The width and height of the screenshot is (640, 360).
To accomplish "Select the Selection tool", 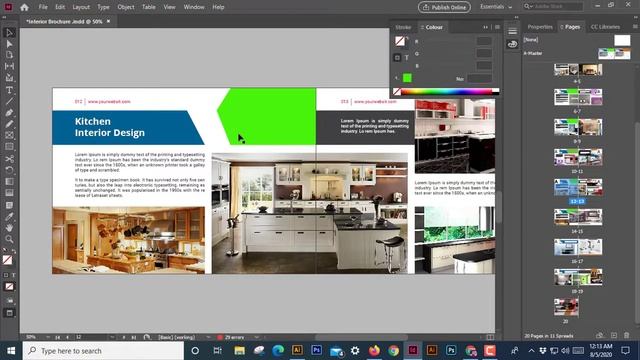I will (x=9, y=33).
